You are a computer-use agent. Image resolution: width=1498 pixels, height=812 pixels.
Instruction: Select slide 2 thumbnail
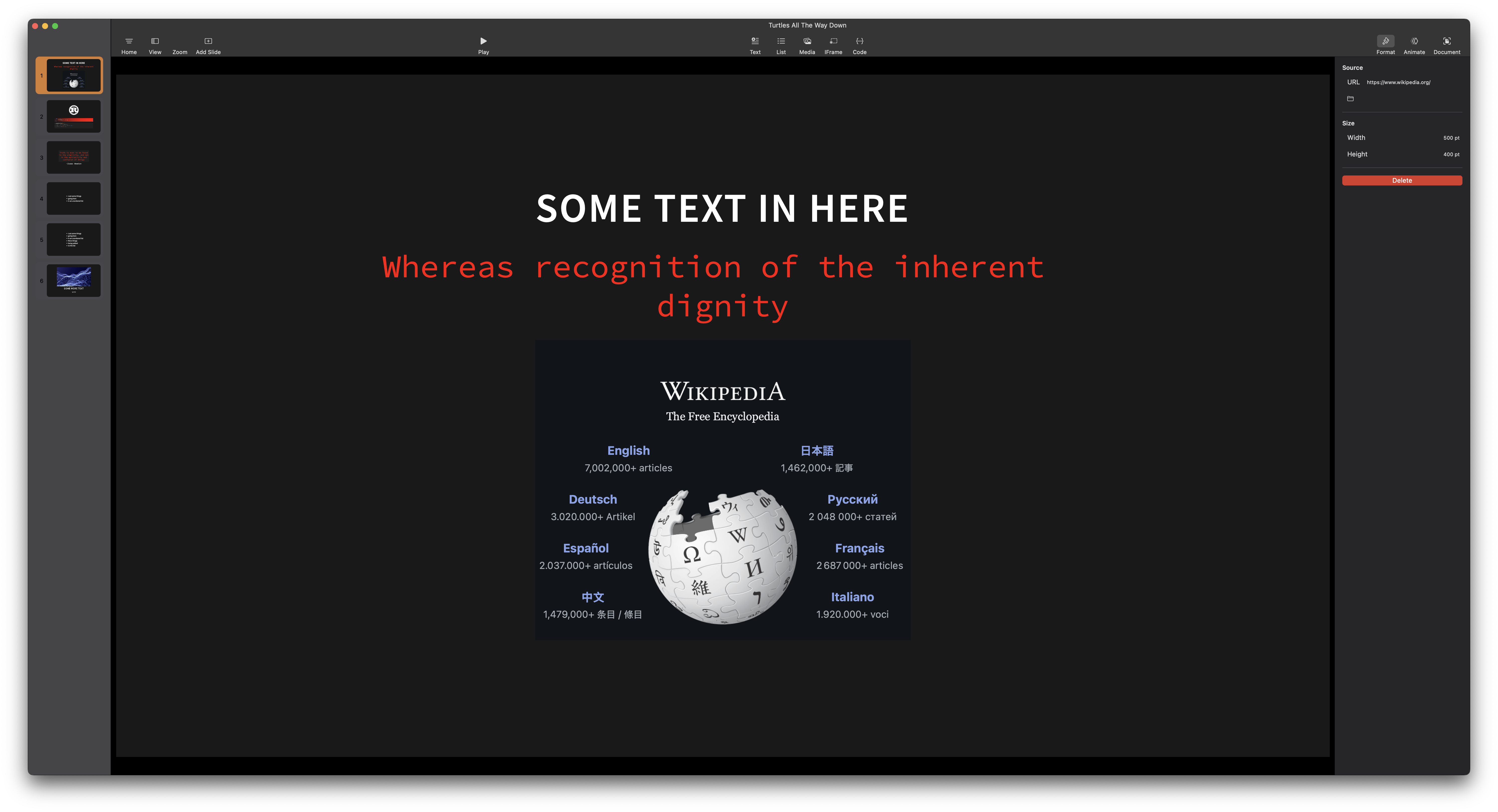click(73, 116)
